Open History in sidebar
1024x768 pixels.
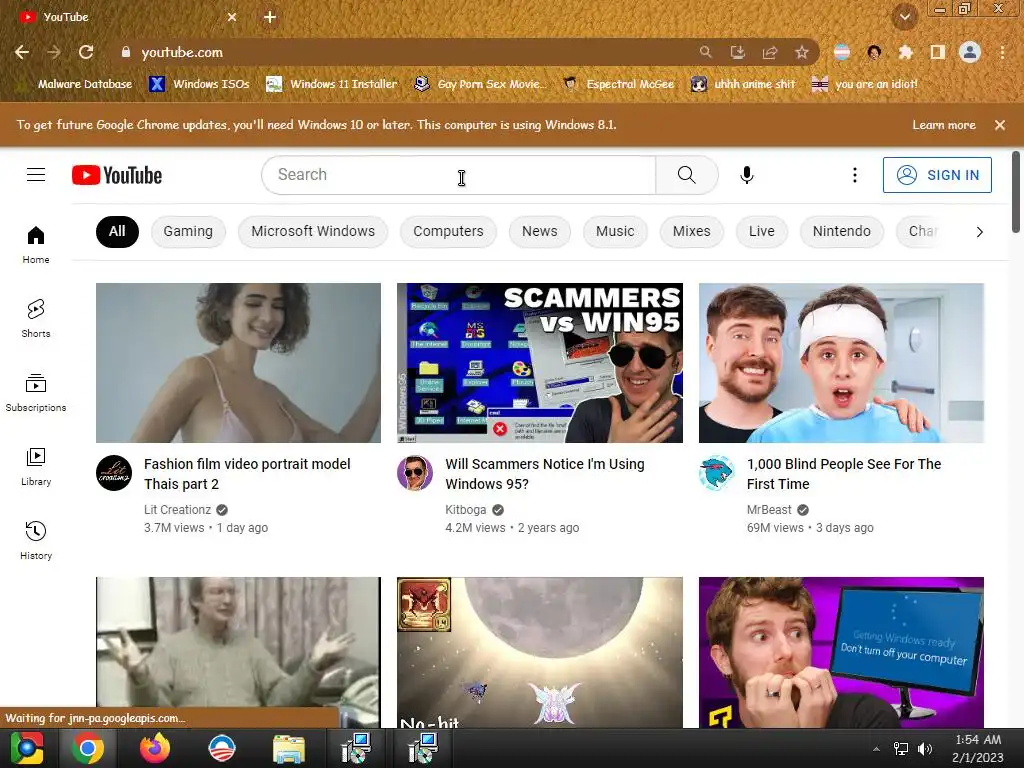[36, 541]
